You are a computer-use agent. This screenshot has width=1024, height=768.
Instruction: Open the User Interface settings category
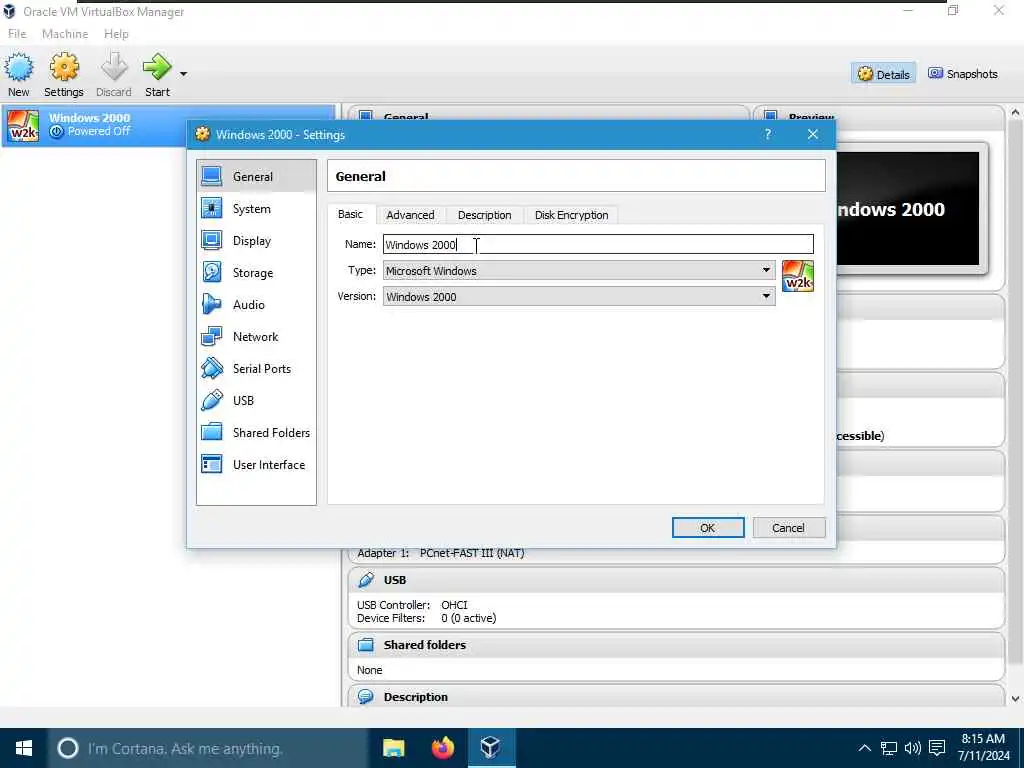256,464
